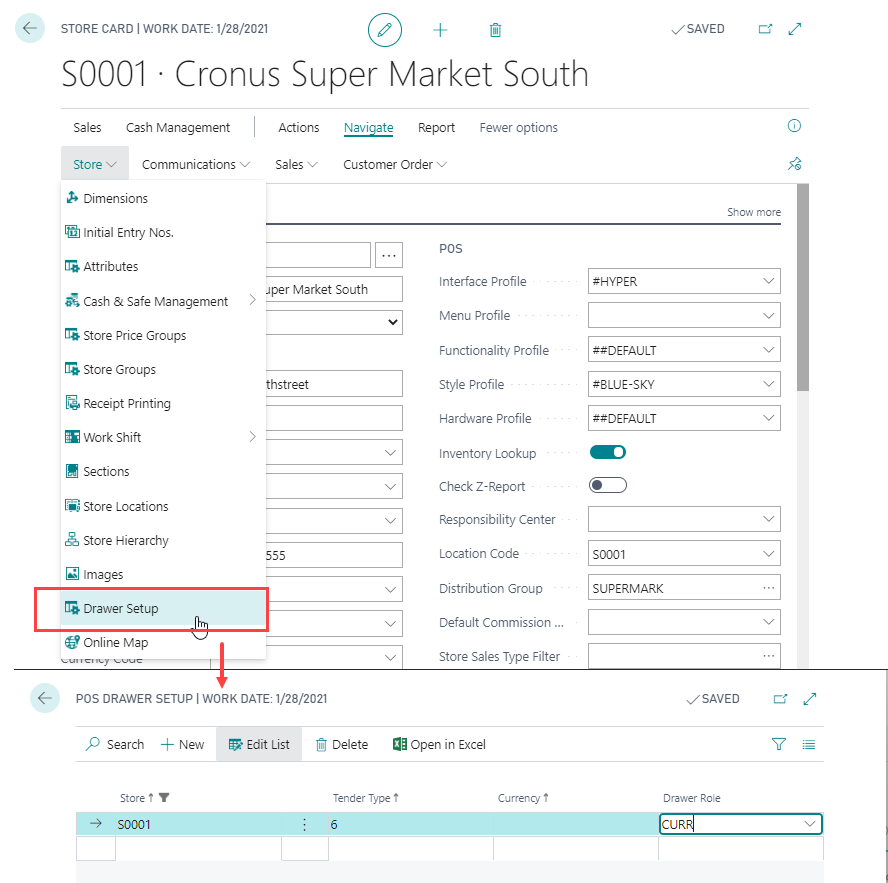Open POS Drawer Setup in a new window

pos(780,699)
